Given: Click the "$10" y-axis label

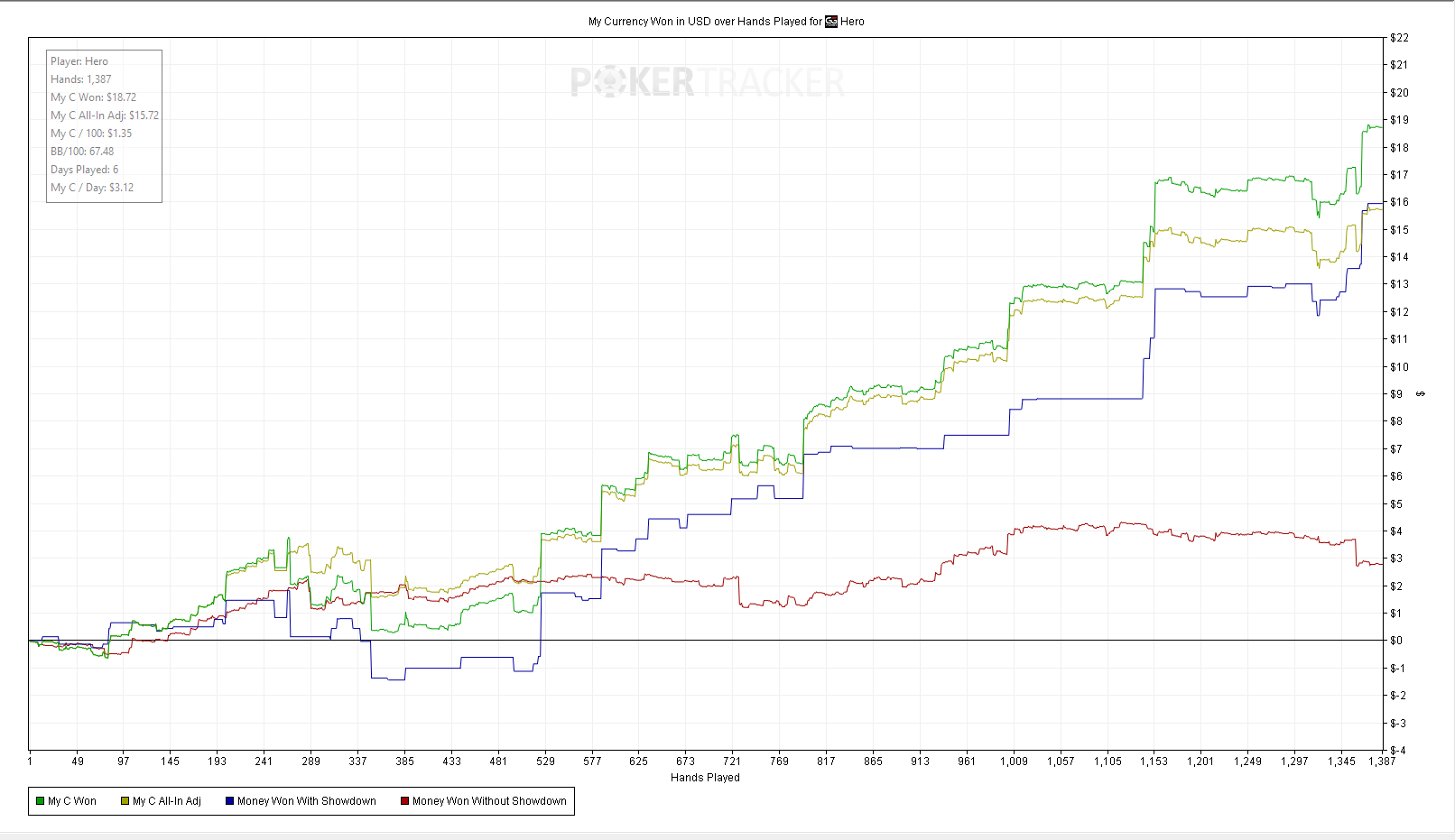Looking at the screenshot, I should (1399, 367).
